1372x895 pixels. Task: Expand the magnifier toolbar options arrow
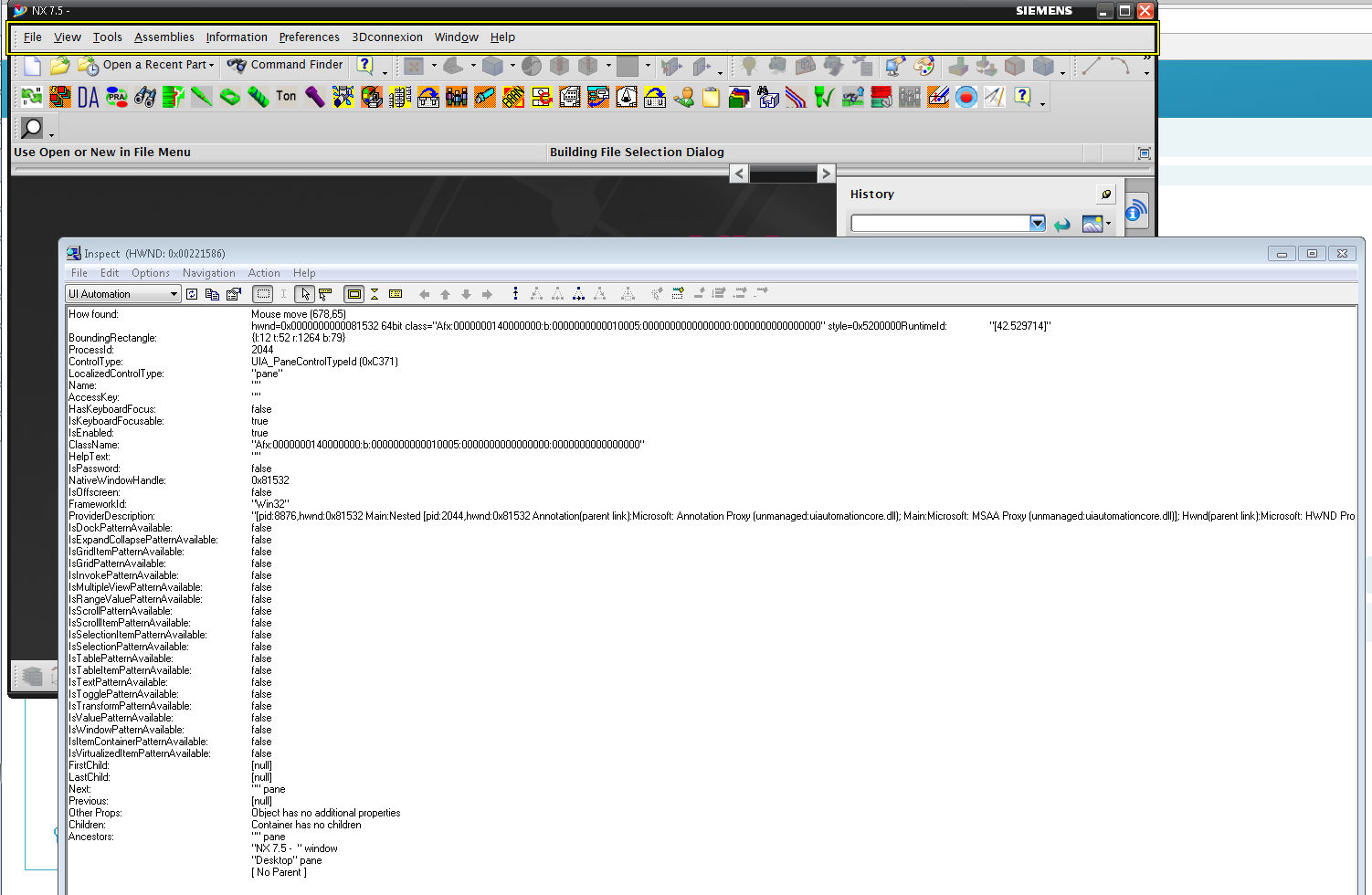click(x=51, y=134)
